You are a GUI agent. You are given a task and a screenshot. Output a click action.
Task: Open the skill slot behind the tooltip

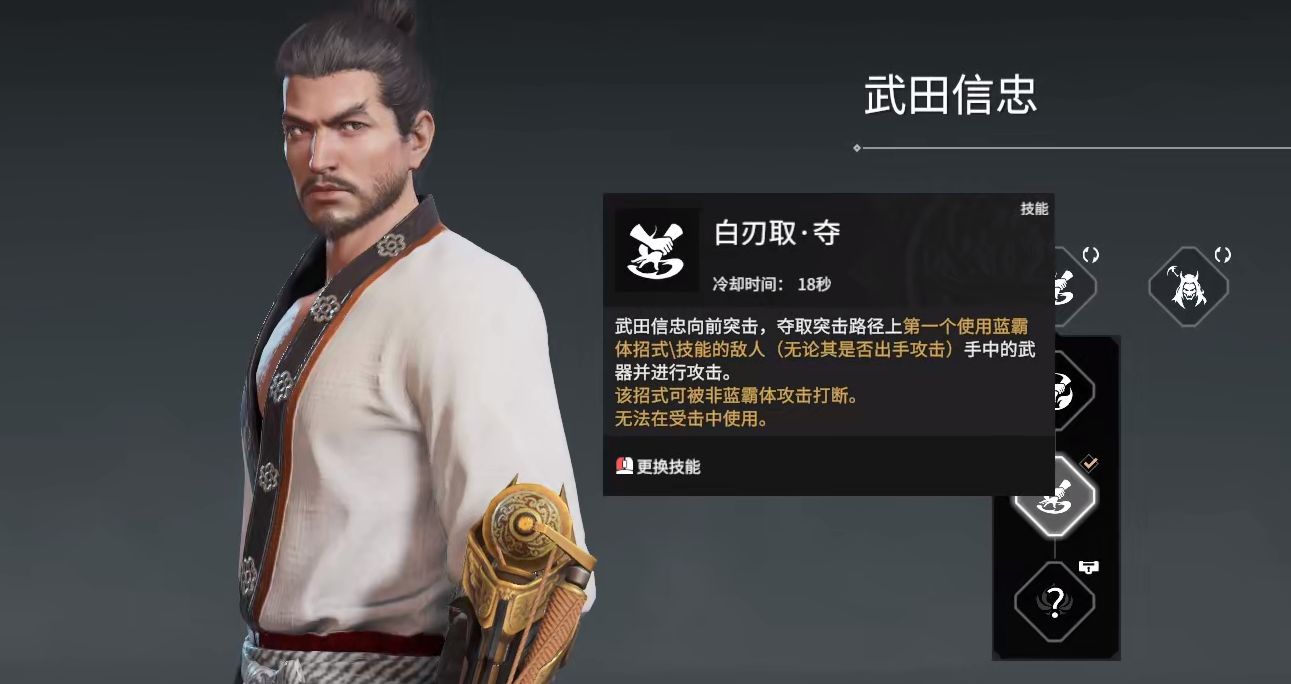click(x=1076, y=287)
